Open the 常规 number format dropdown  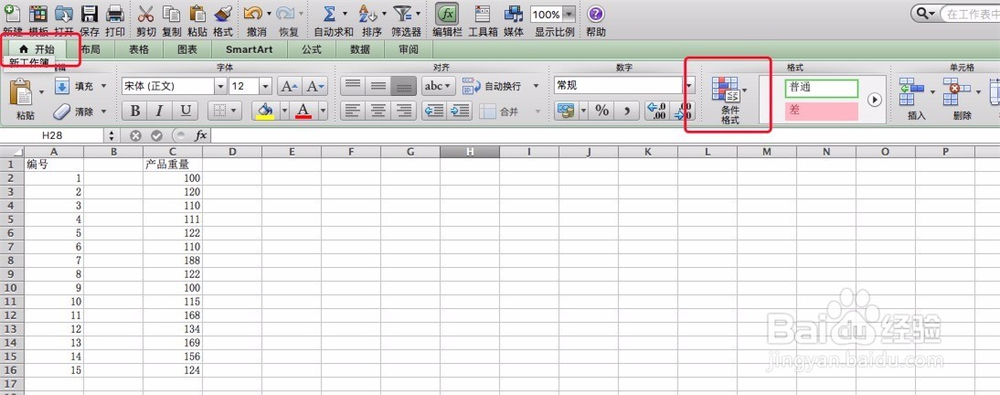[x=690, y=86]
